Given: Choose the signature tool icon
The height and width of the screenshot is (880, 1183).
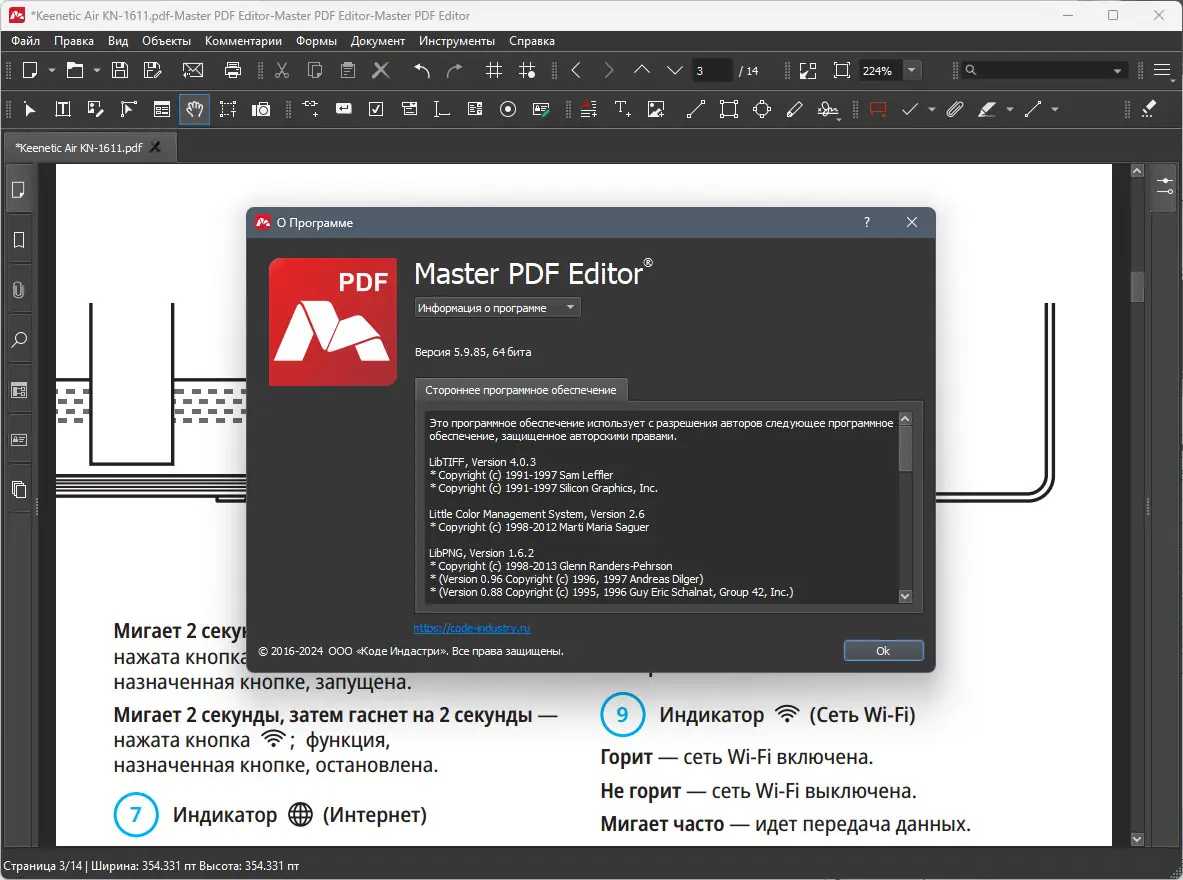Looking at the screenshot, I should 828,110.
